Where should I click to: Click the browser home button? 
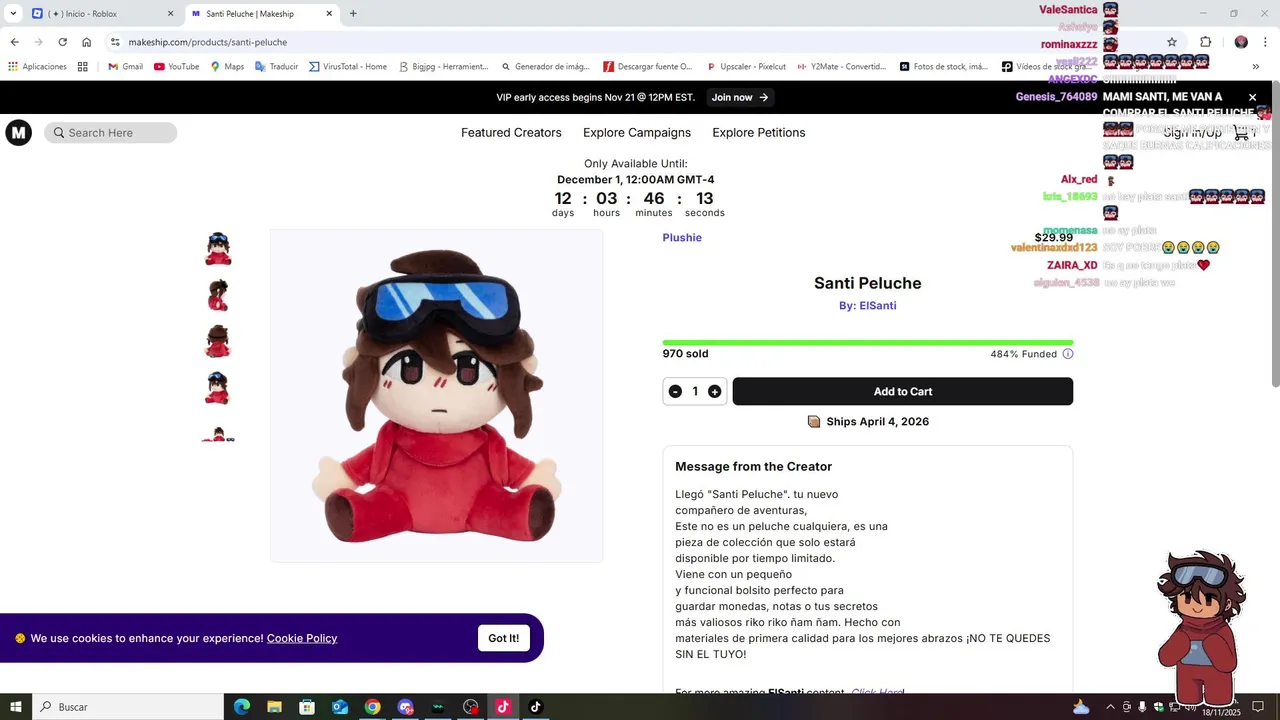click(86, 42)
